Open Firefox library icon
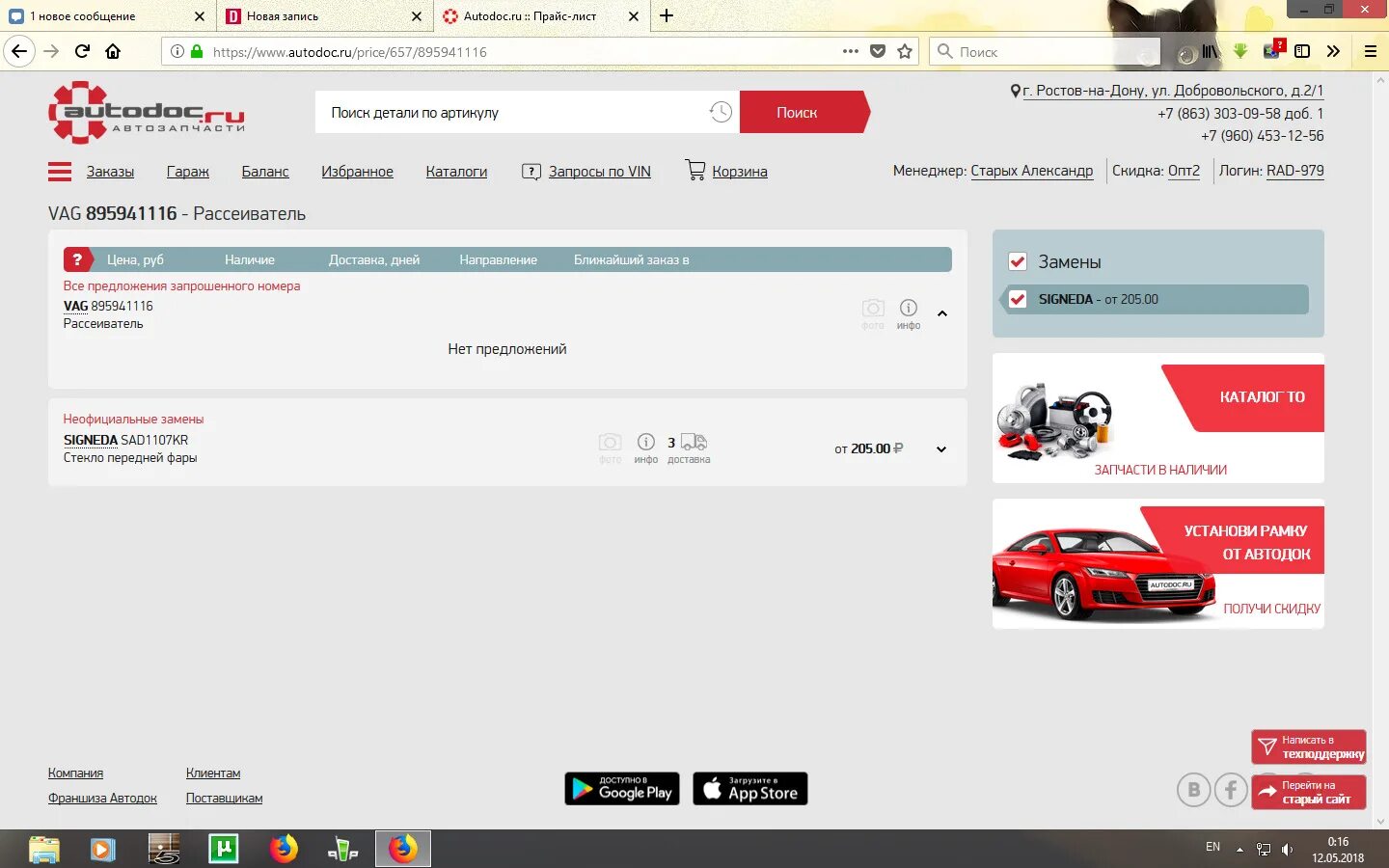The height and width of the screenshot is (868, 1389). click(x=1210, y=51)
